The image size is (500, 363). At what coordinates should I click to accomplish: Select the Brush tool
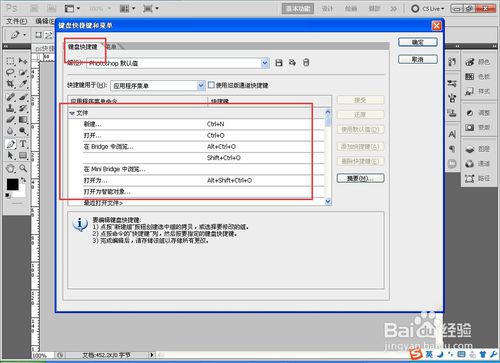pyautogui.click(x=23, y=97)
